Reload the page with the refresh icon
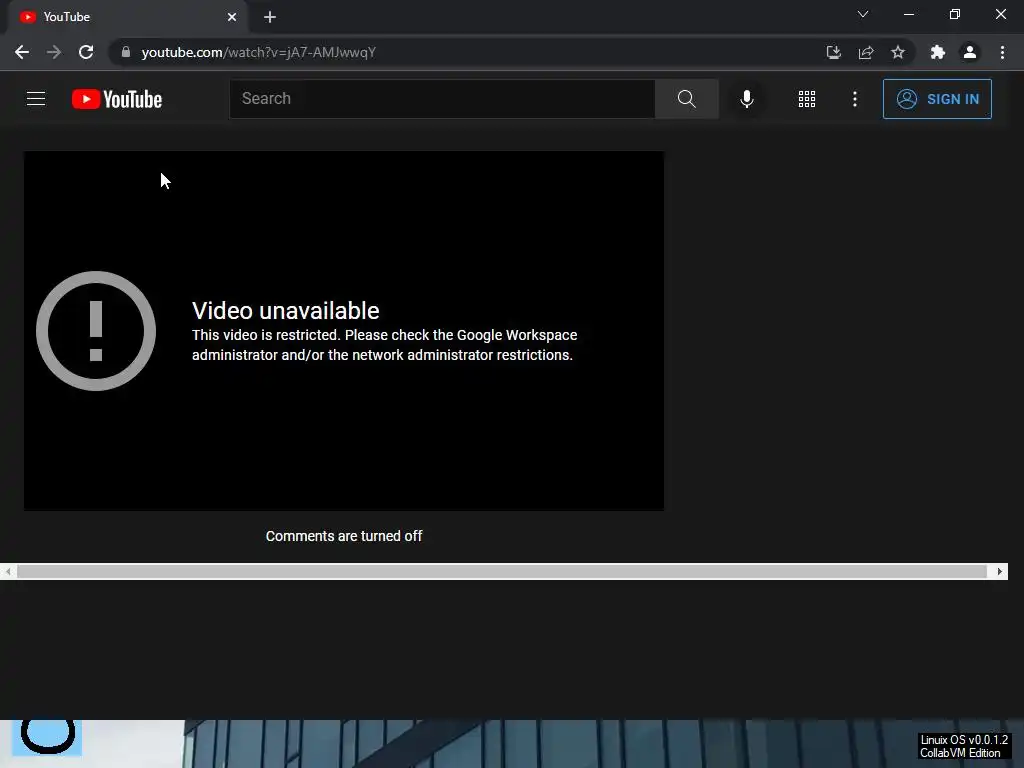 tap(86, 52)
